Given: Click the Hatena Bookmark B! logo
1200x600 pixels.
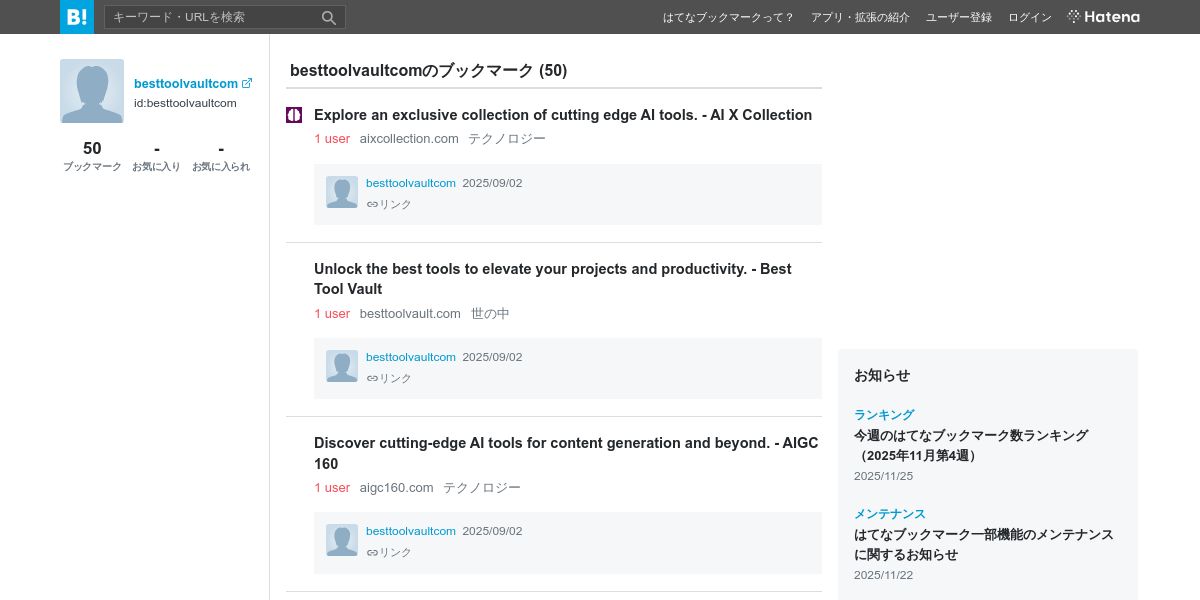Looking at the screenshot, I should click(77, 17).
